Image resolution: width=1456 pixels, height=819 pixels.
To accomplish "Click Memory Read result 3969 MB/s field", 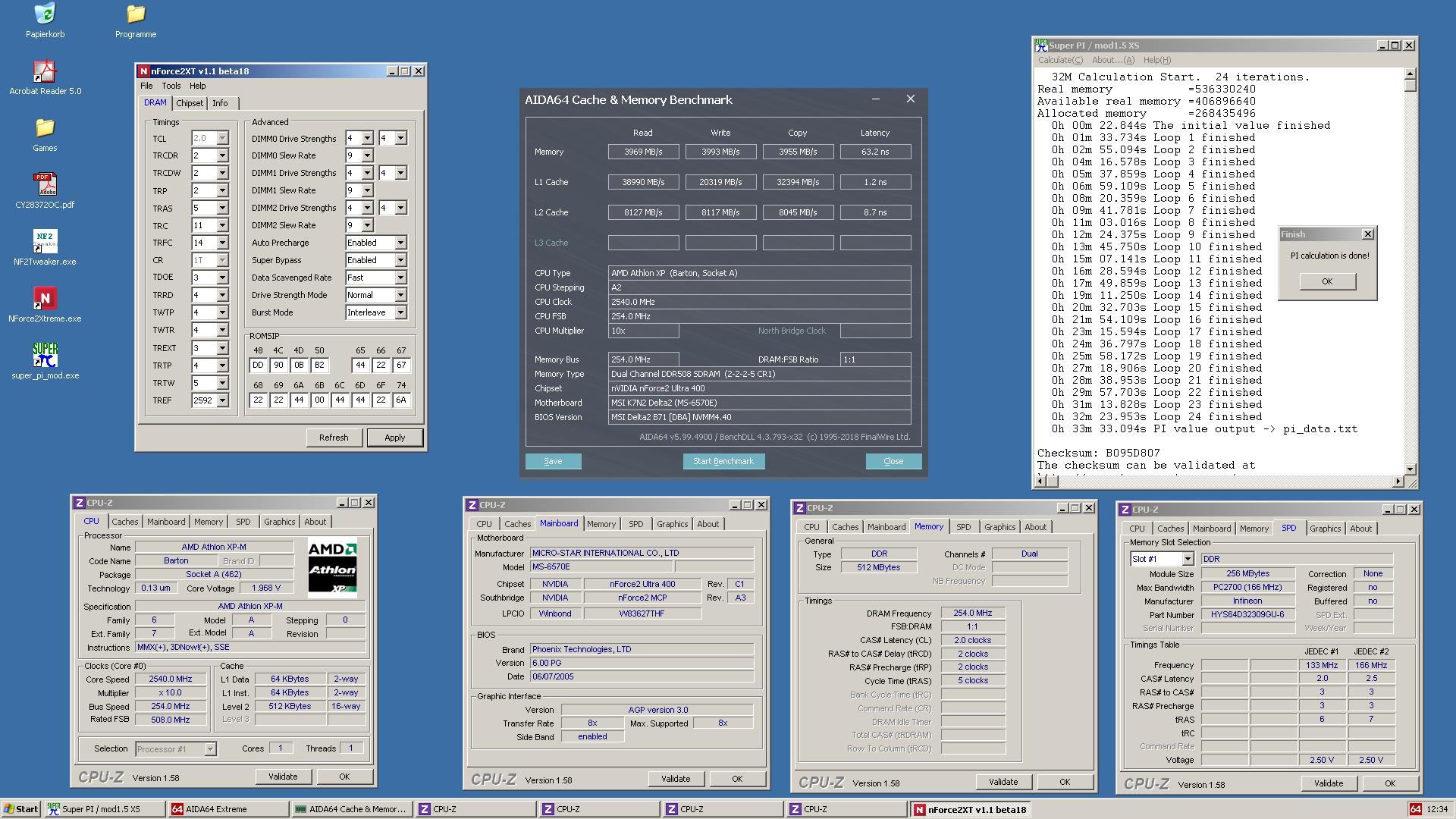I will pos(643,152).
